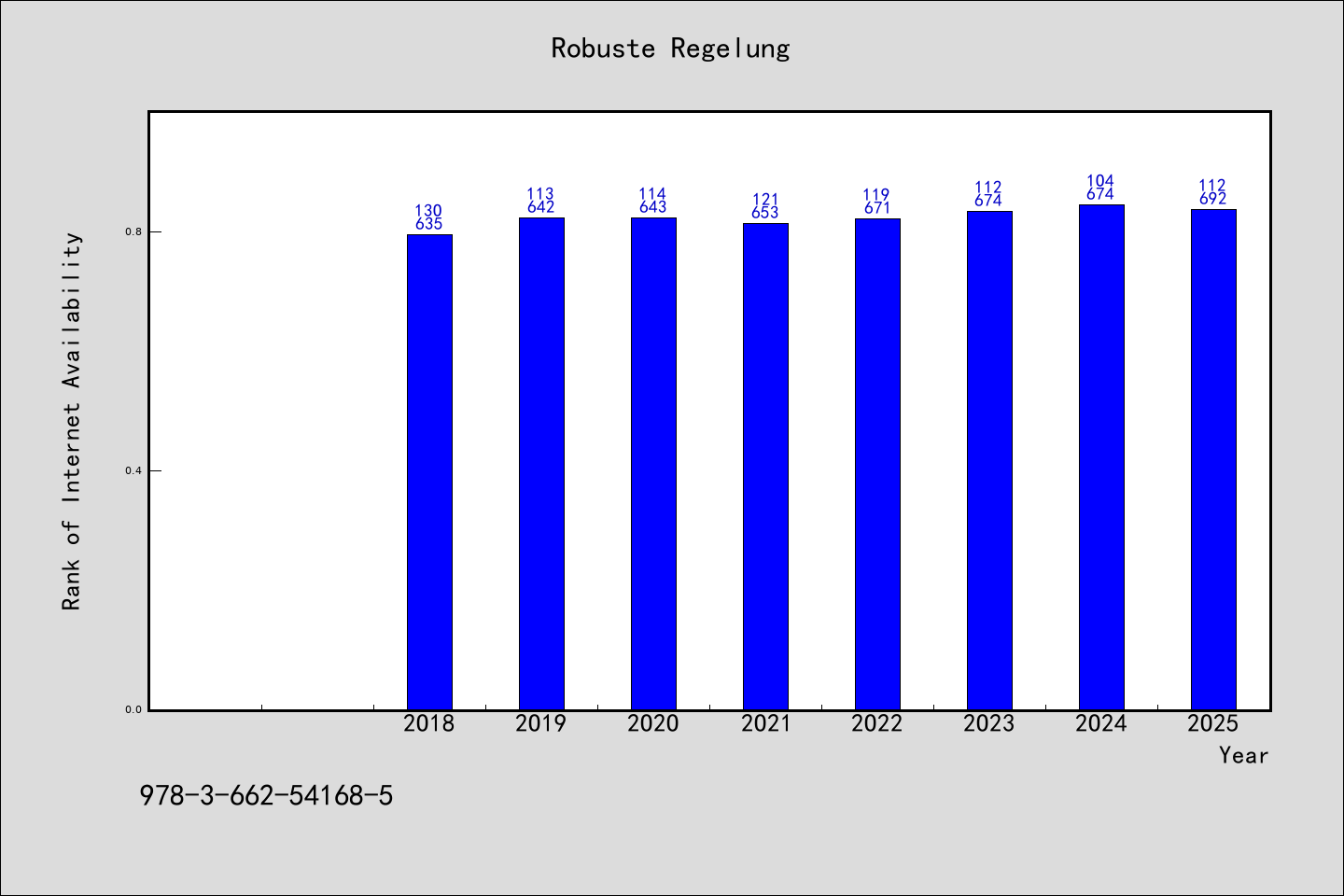Viewport: 1344px width, 896px height.
Task: Click the 0.0 y-axis tick label
Action: click(133, 709)
